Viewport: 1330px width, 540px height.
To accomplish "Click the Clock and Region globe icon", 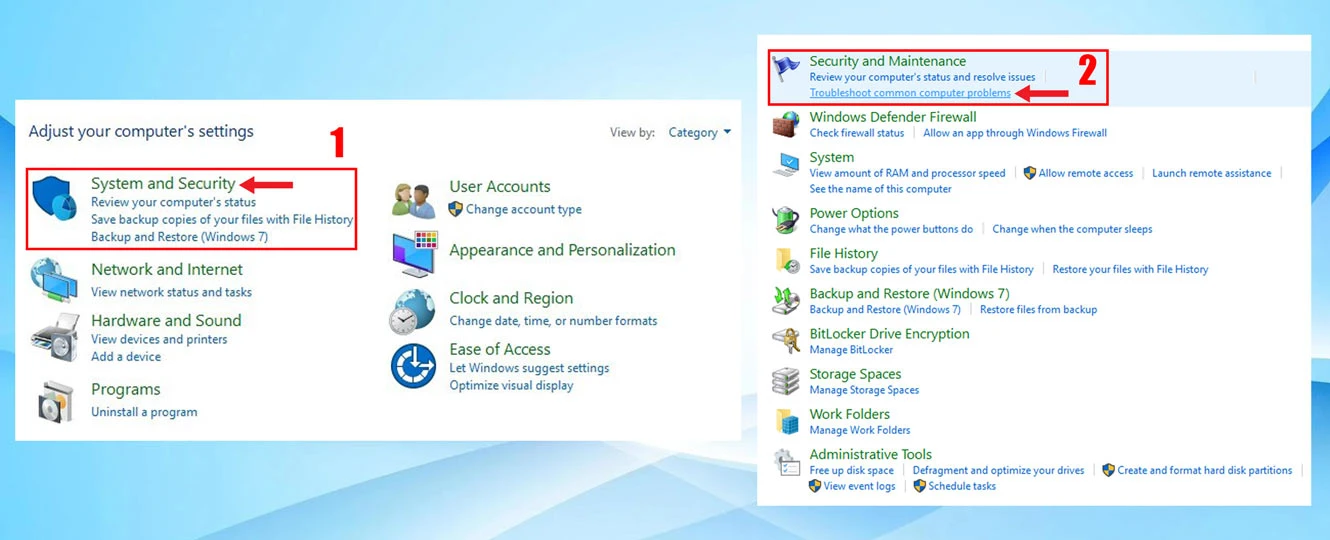I will 413,311.
